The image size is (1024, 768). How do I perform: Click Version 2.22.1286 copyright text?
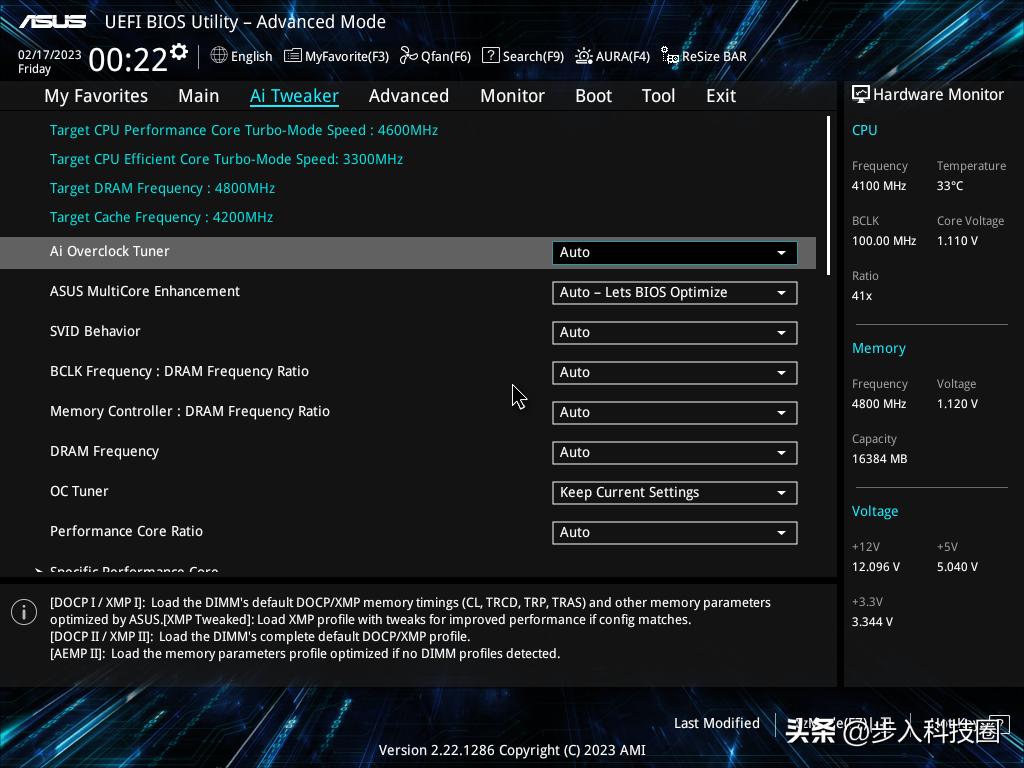click(x=512, y=750)
